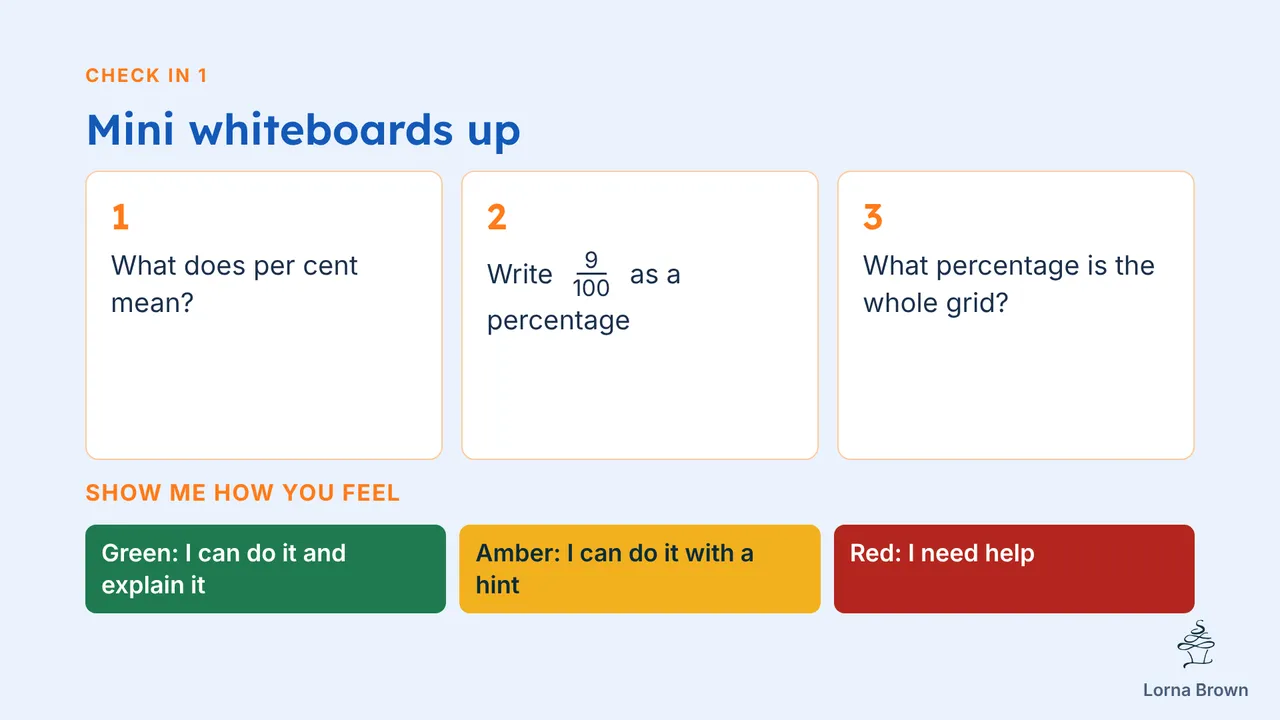The height and width of the screenshot is (720, 1280).
Task: Click empty space in question card 2
Action: click(x=640, y=395)
